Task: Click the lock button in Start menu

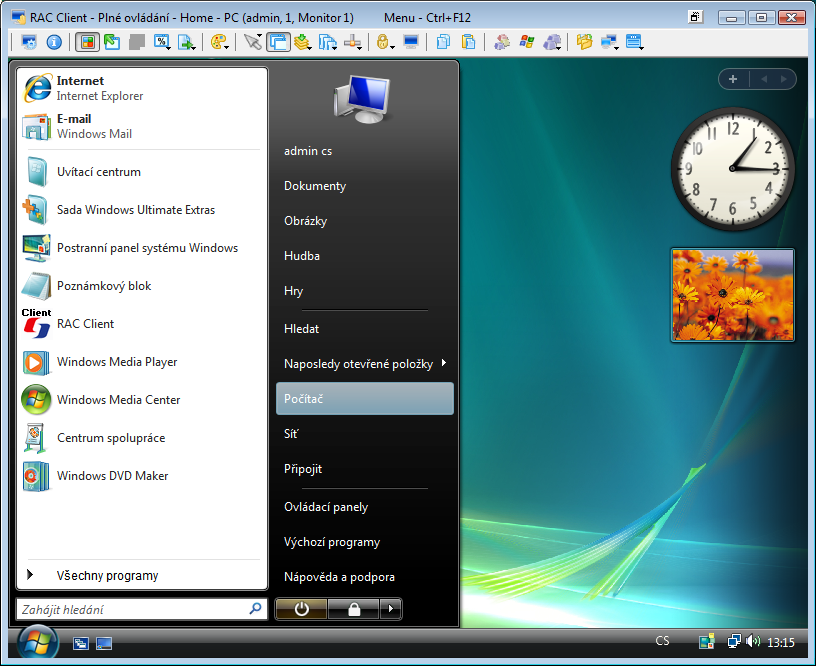Action: pyautogui.click(x=353, y=609)
